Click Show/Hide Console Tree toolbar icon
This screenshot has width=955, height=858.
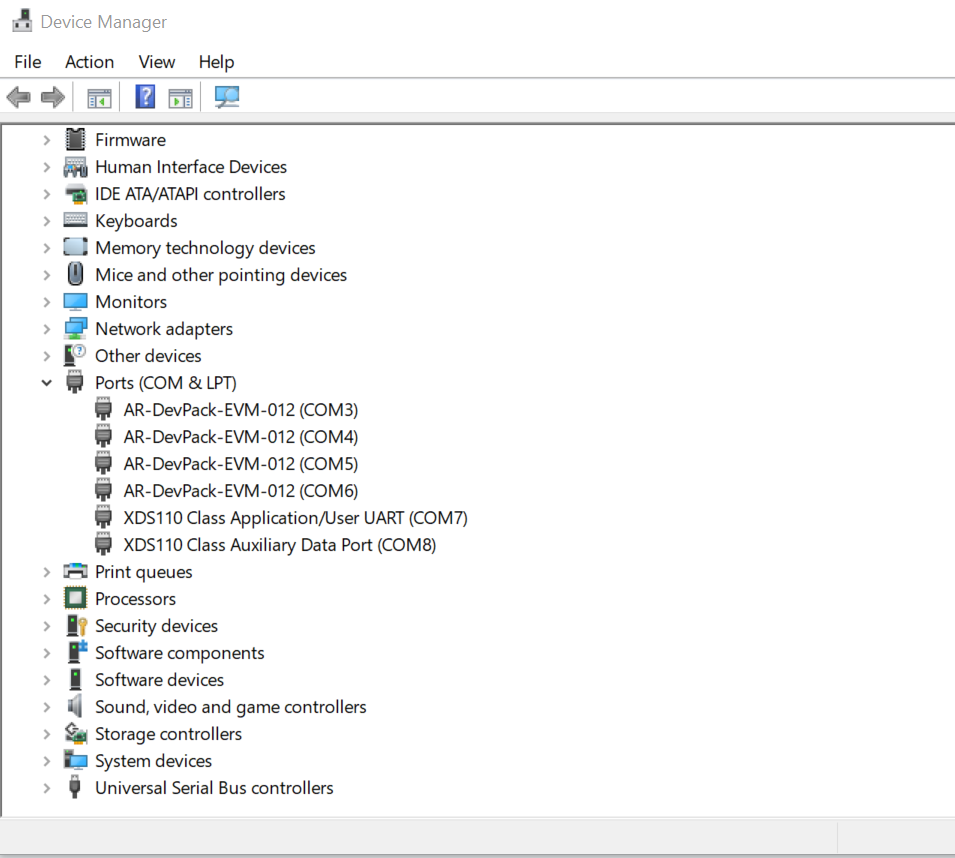click(x=99, y=97)
